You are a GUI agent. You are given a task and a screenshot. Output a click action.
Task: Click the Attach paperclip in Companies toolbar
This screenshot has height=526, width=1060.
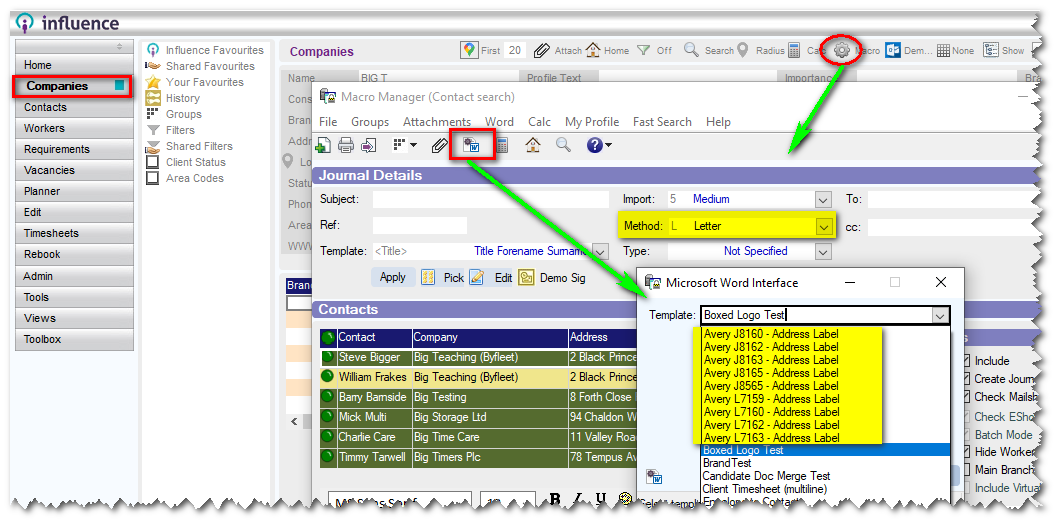(x=541, y=50)
